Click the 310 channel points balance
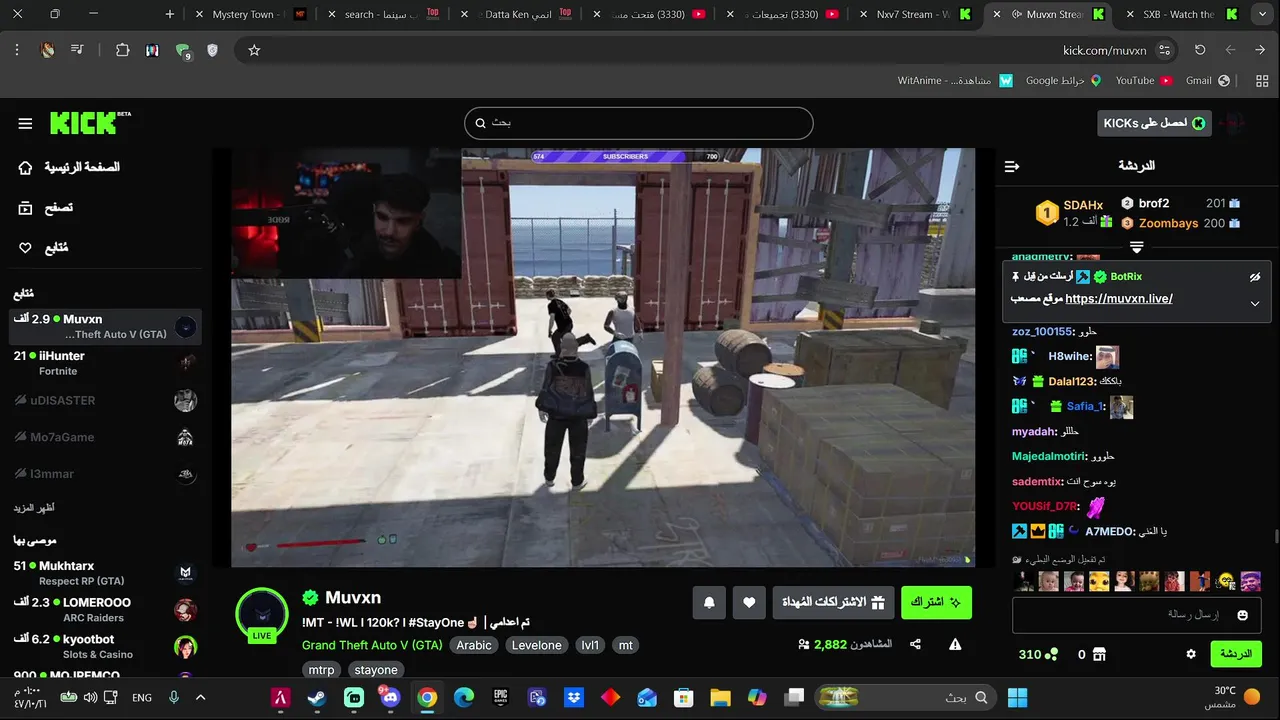Viewport: 1280px width, 720px height. coord(1037,654)
